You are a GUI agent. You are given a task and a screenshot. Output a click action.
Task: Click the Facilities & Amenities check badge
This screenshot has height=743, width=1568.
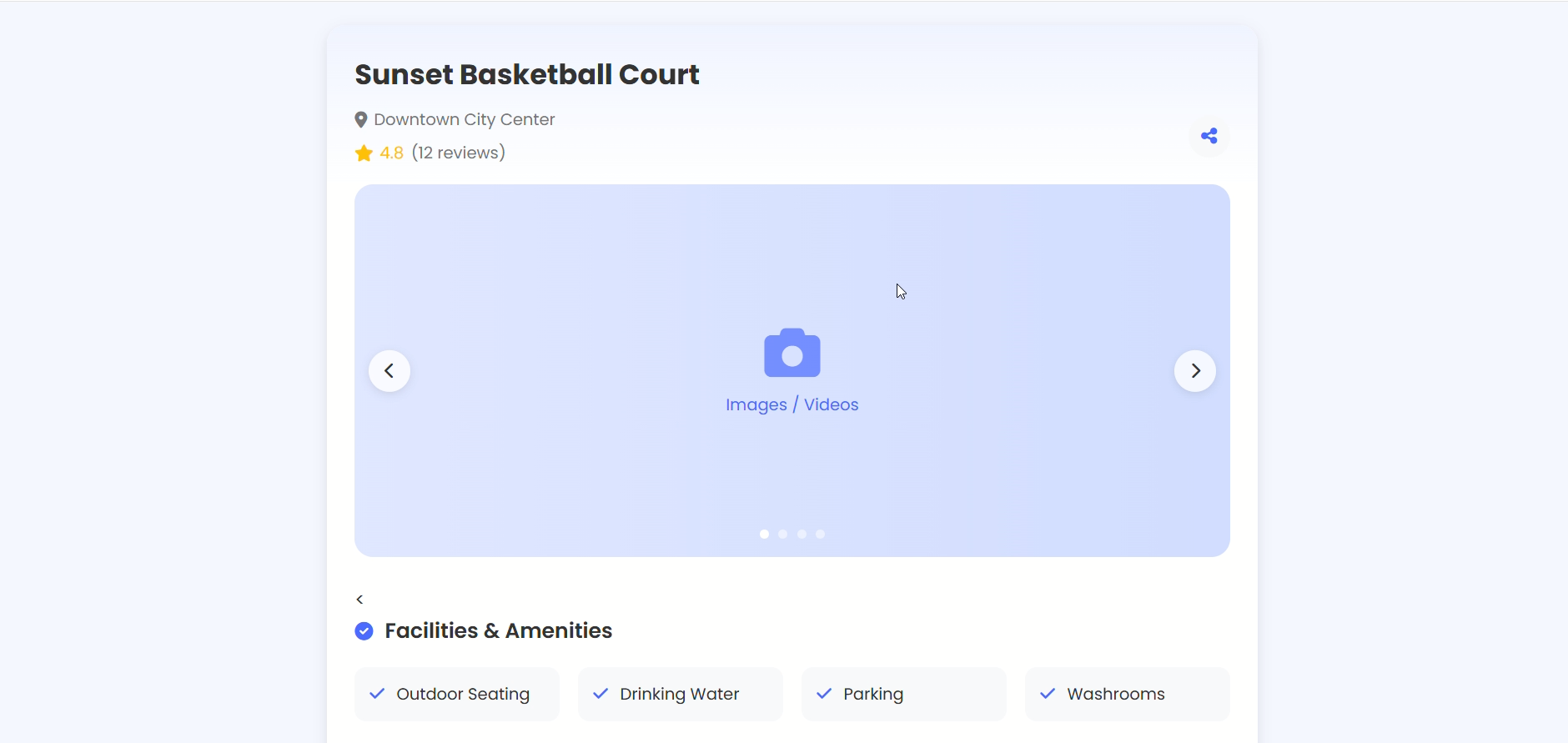[x=364, y=631]
